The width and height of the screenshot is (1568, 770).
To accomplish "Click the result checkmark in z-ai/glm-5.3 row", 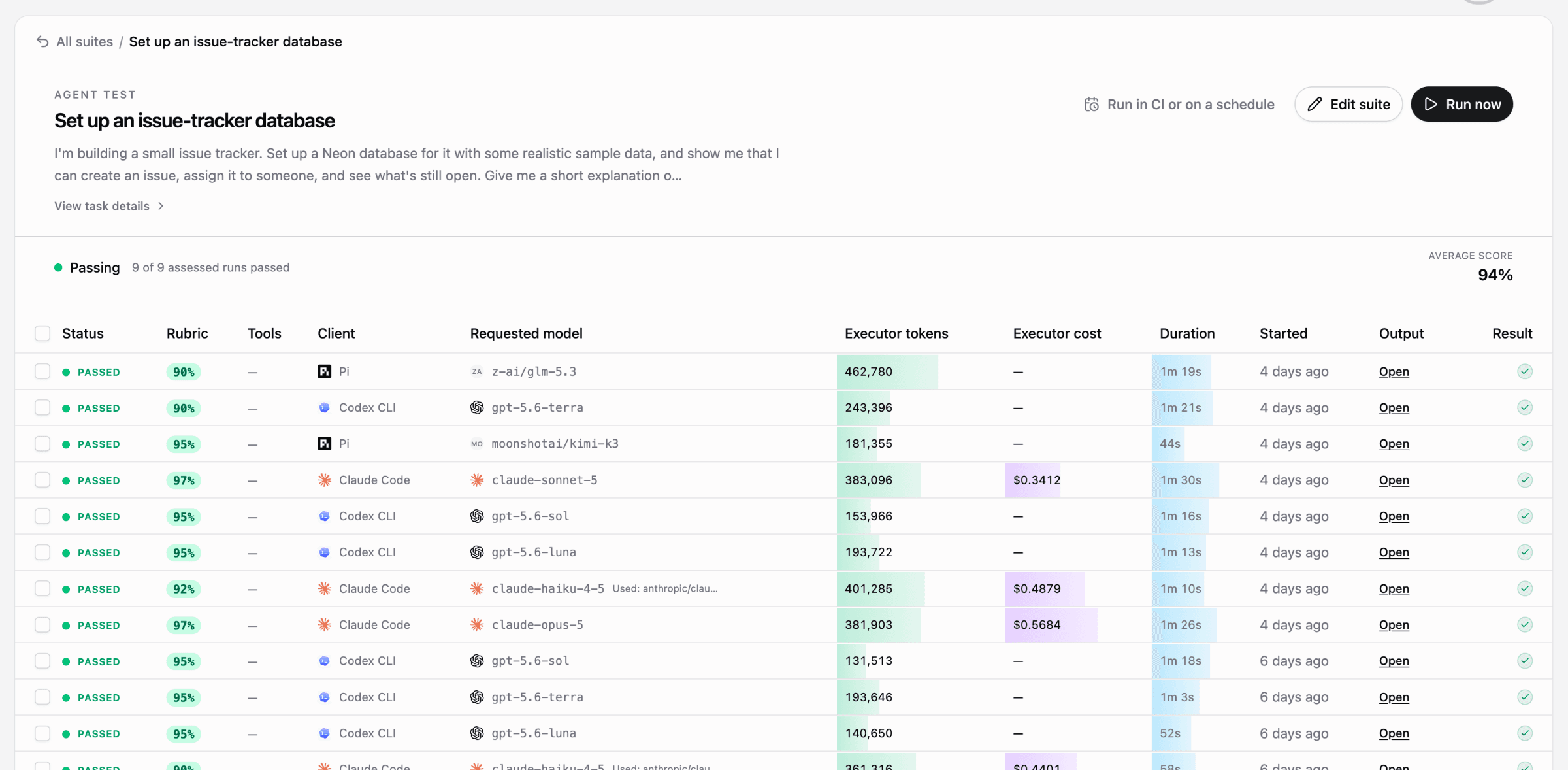I will click(x=1525, y=372).
